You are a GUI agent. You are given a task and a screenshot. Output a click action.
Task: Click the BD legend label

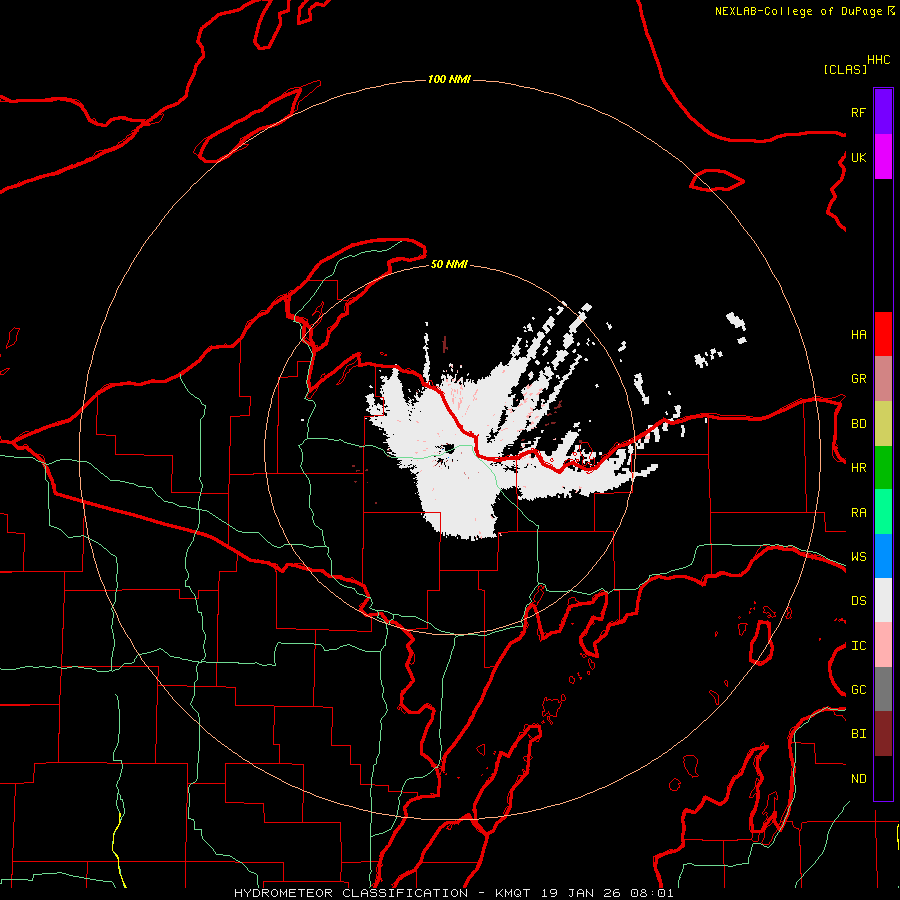click(858, 424)
